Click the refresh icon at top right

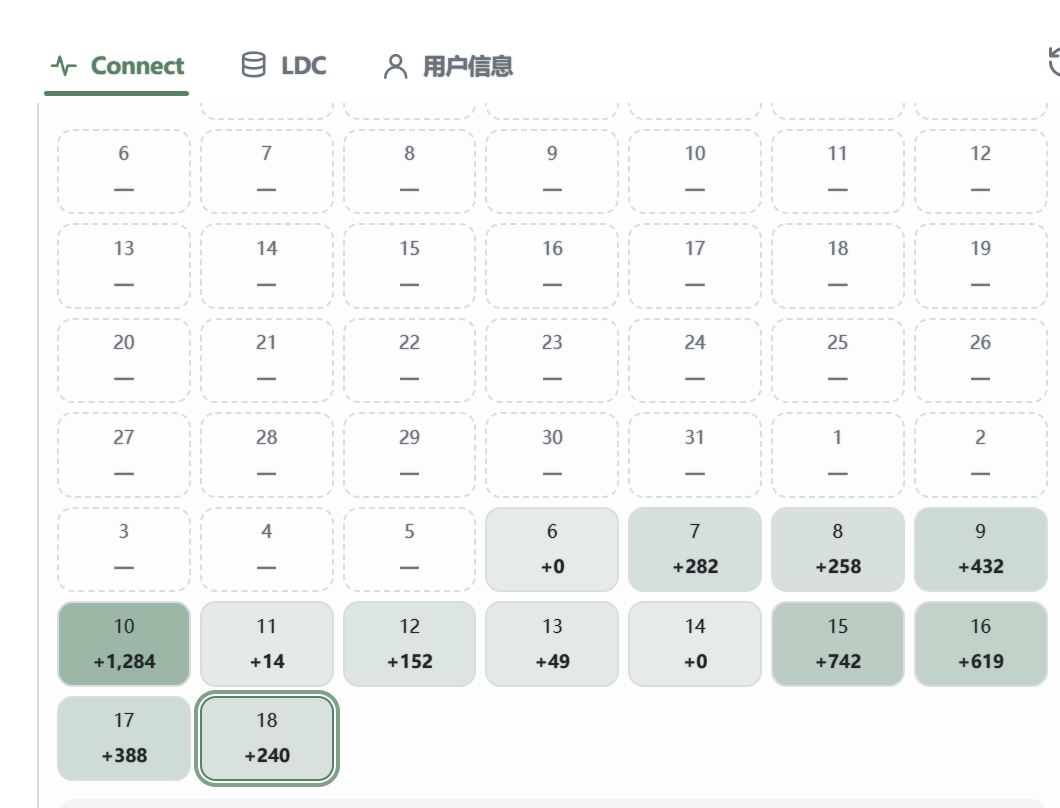[x=1054, y=62]
